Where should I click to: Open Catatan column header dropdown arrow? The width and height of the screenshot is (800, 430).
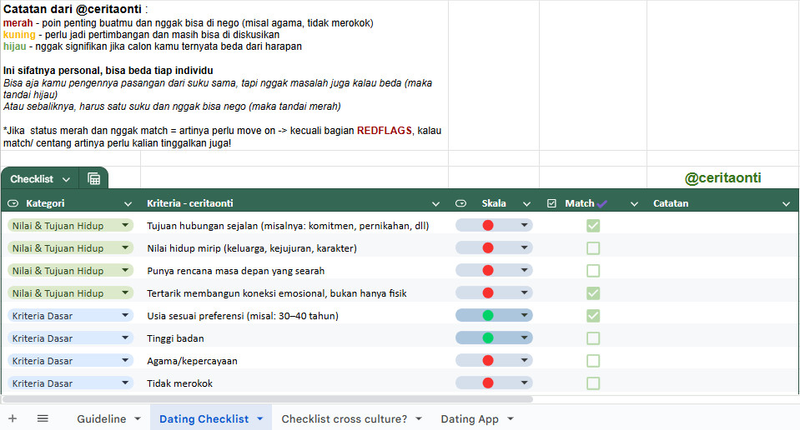[786, 204]
